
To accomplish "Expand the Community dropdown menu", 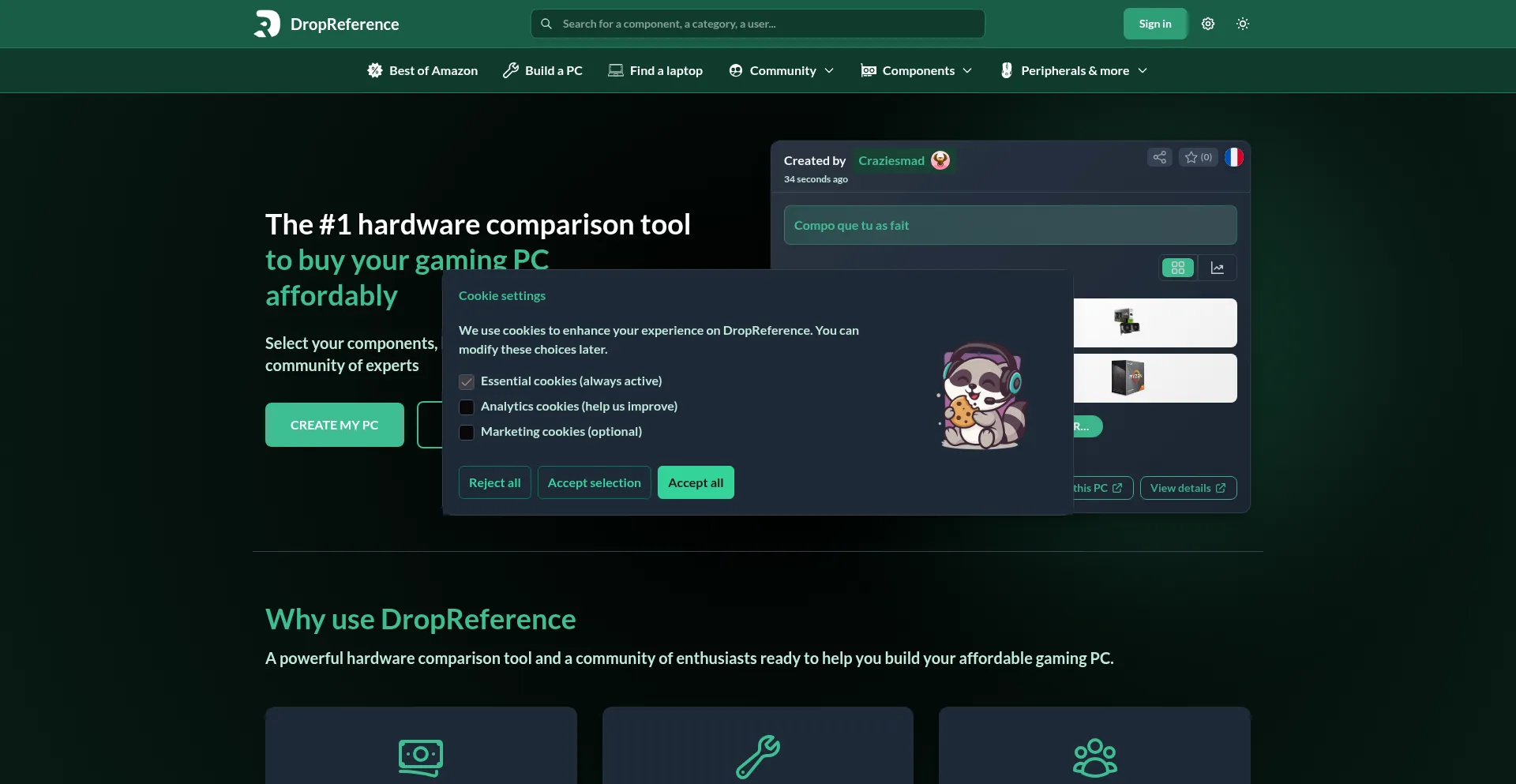I will tap(781, 70).
